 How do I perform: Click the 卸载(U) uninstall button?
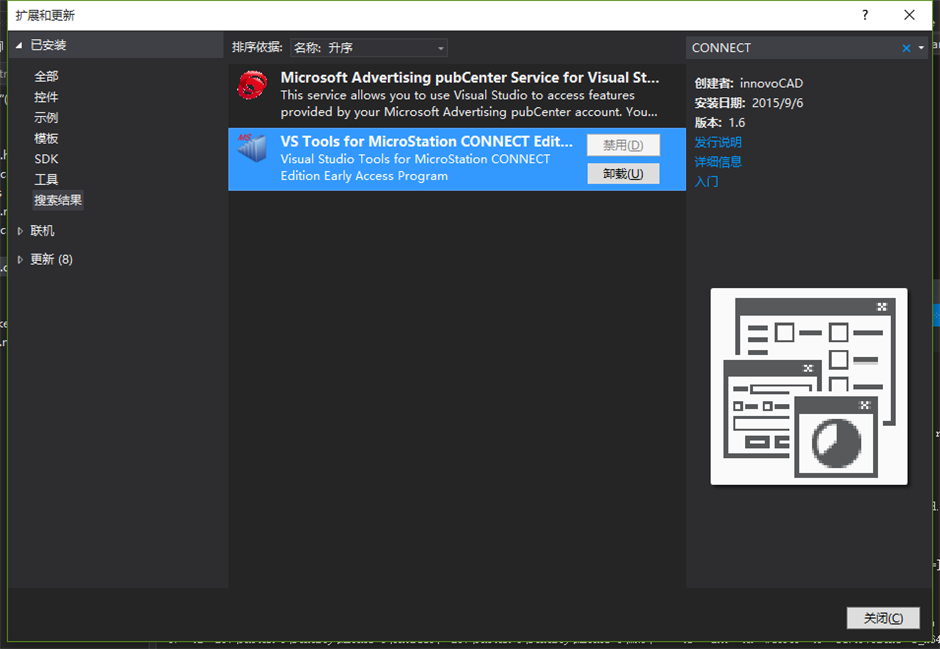(623, 174)
